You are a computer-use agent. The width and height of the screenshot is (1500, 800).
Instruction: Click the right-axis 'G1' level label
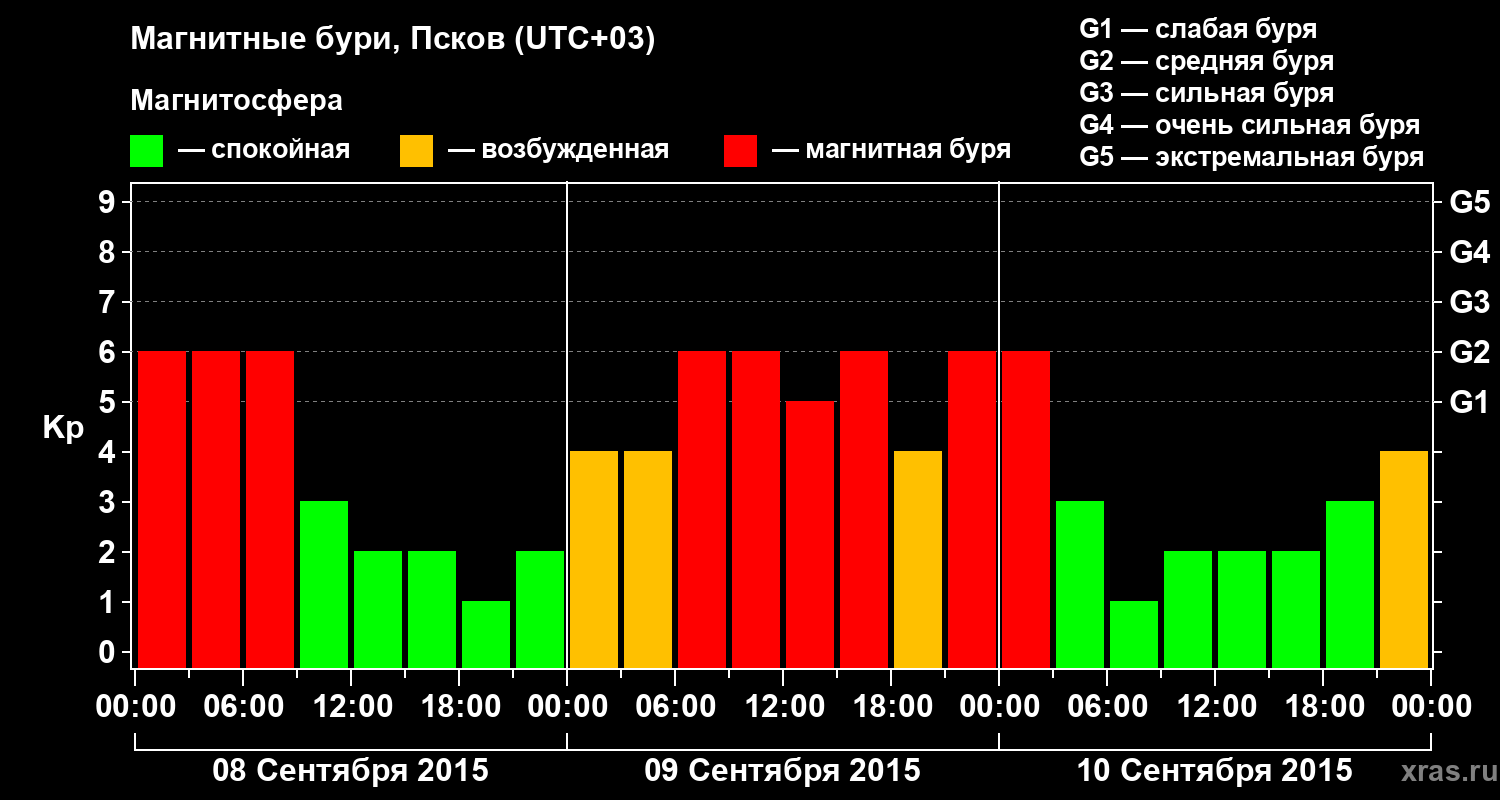[x=1469, y=403]
